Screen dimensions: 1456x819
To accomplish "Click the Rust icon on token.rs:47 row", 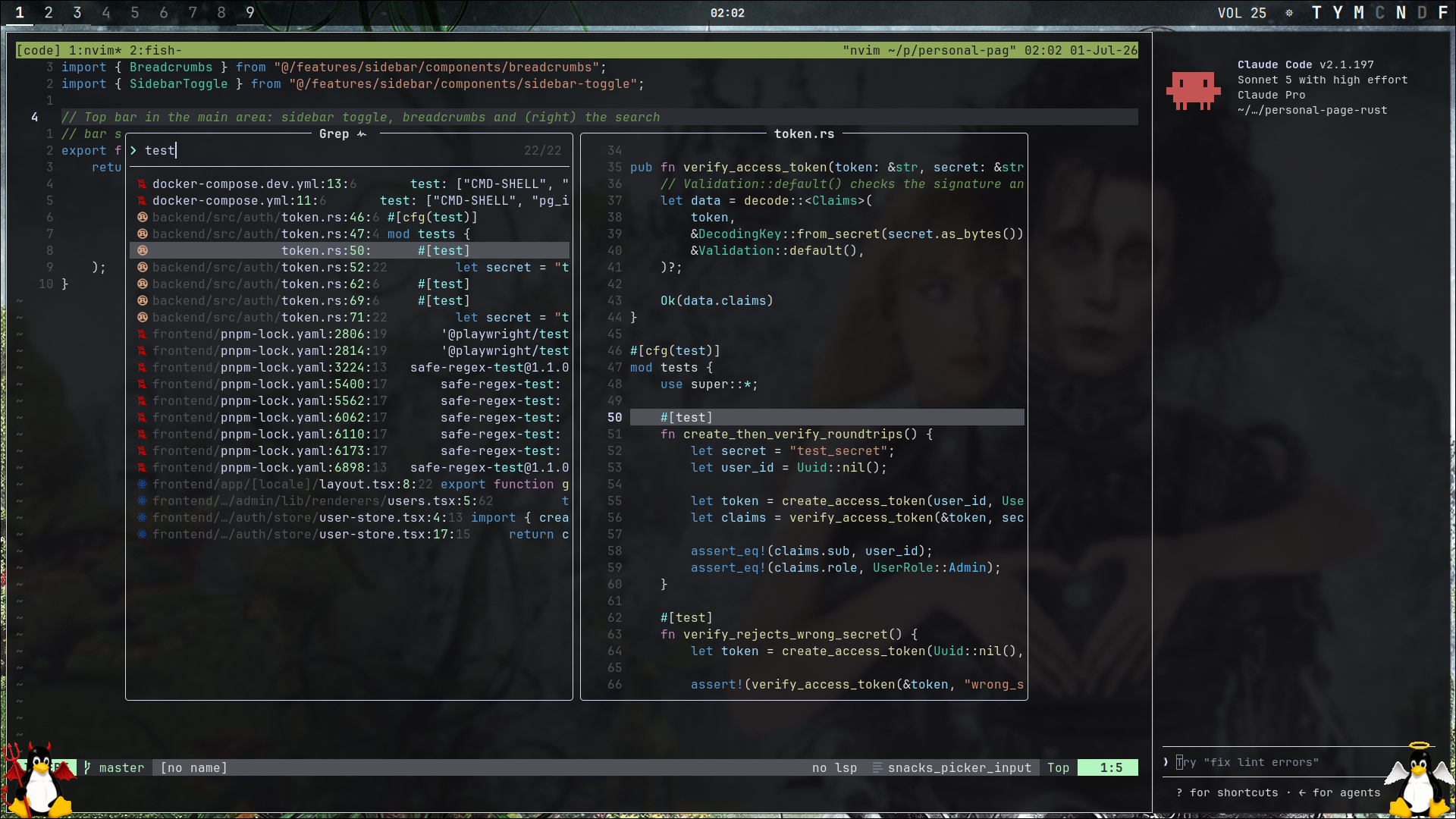I will [x=142, y=234].
